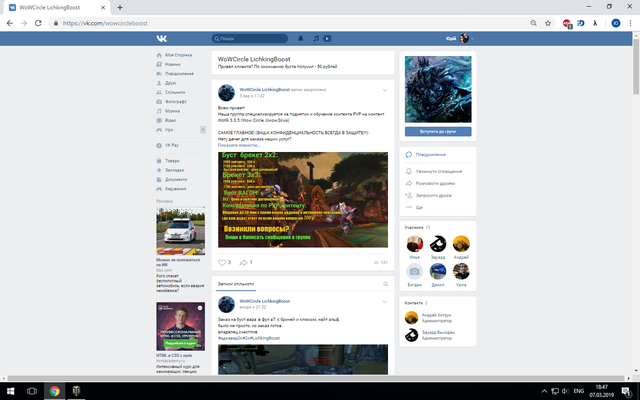Open Chrome three-dot menu

point(631,23)
